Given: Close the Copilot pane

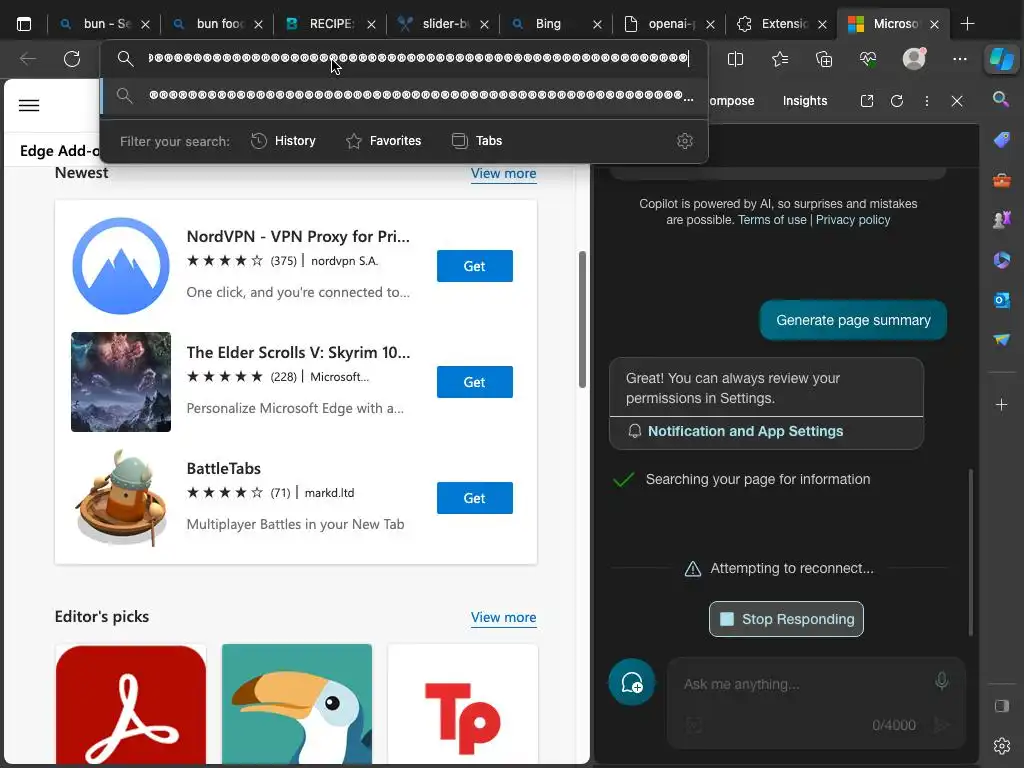Looking at the screenshot, I should (957, 101).
